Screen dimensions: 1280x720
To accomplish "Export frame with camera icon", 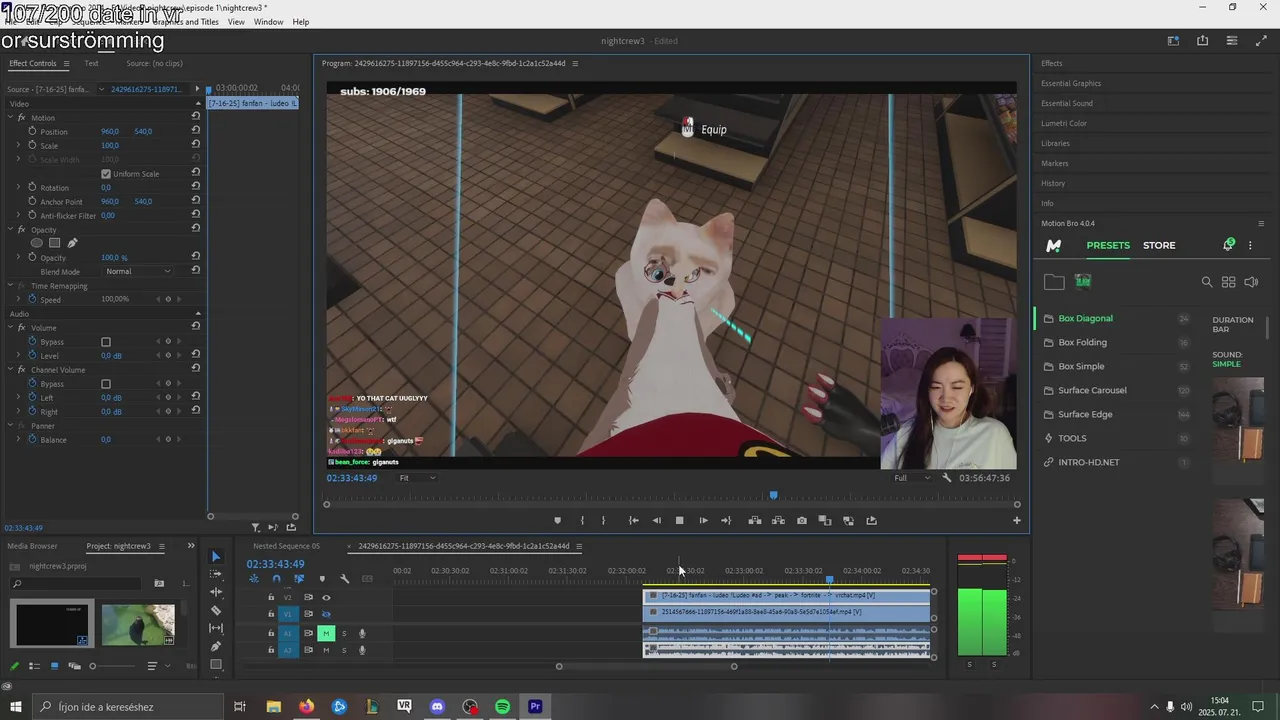I will [x=802, y=520].
